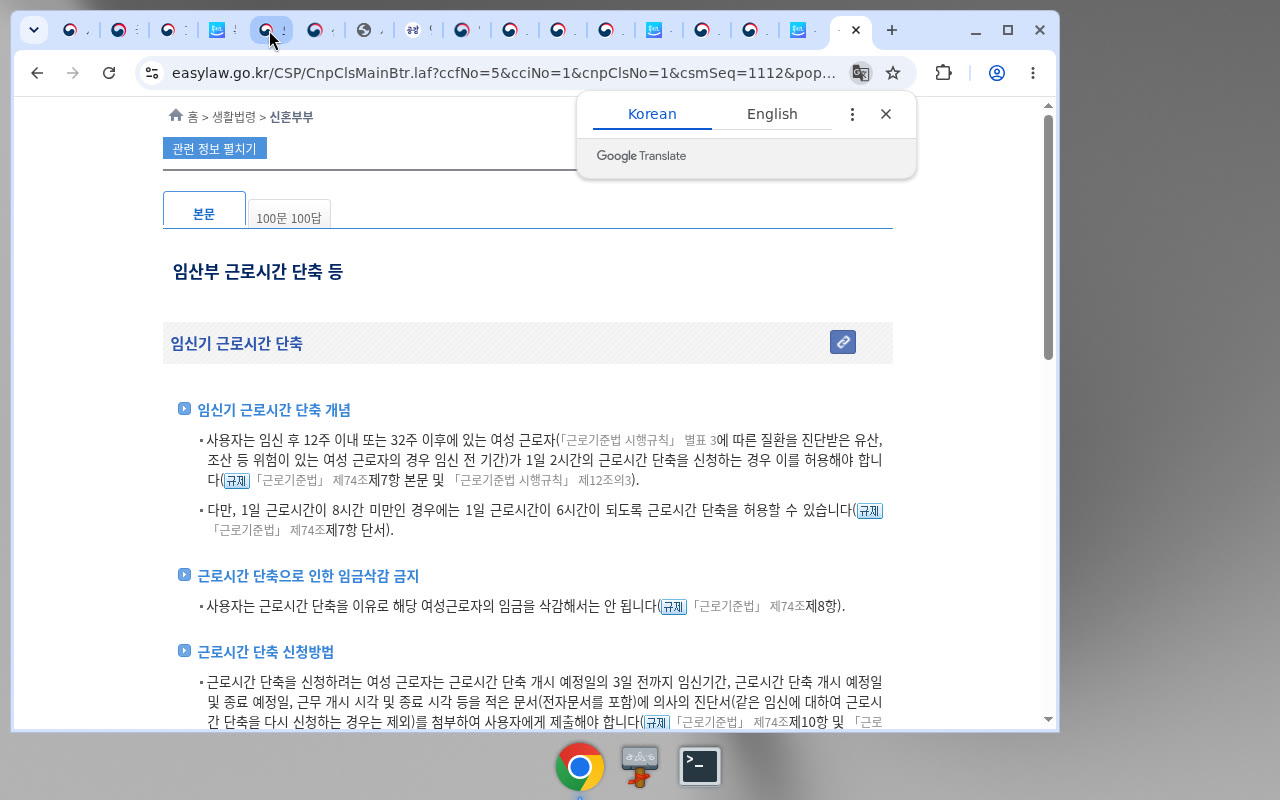Select English in translate popup

pyautogui.click(x=772, y=114)
